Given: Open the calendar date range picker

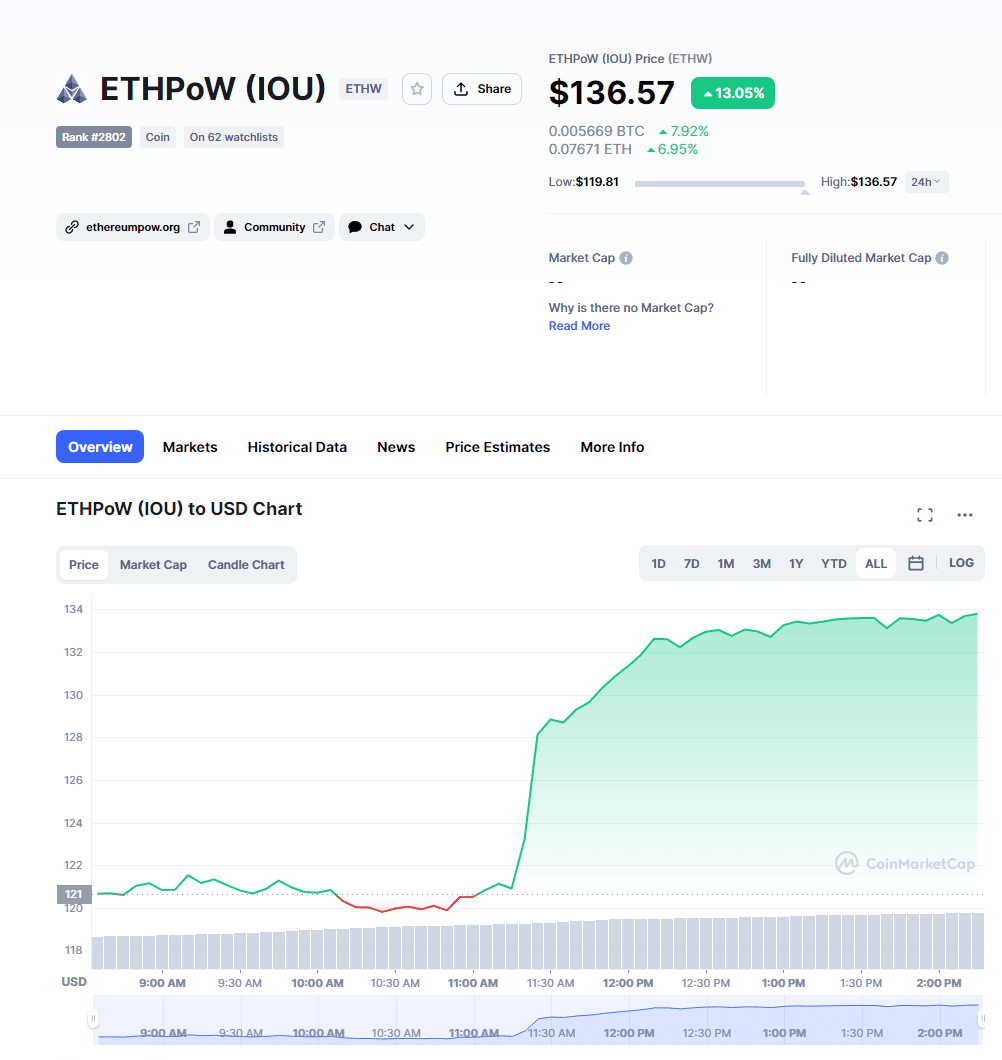Looking at the screenshot, I should coord(915,563).
